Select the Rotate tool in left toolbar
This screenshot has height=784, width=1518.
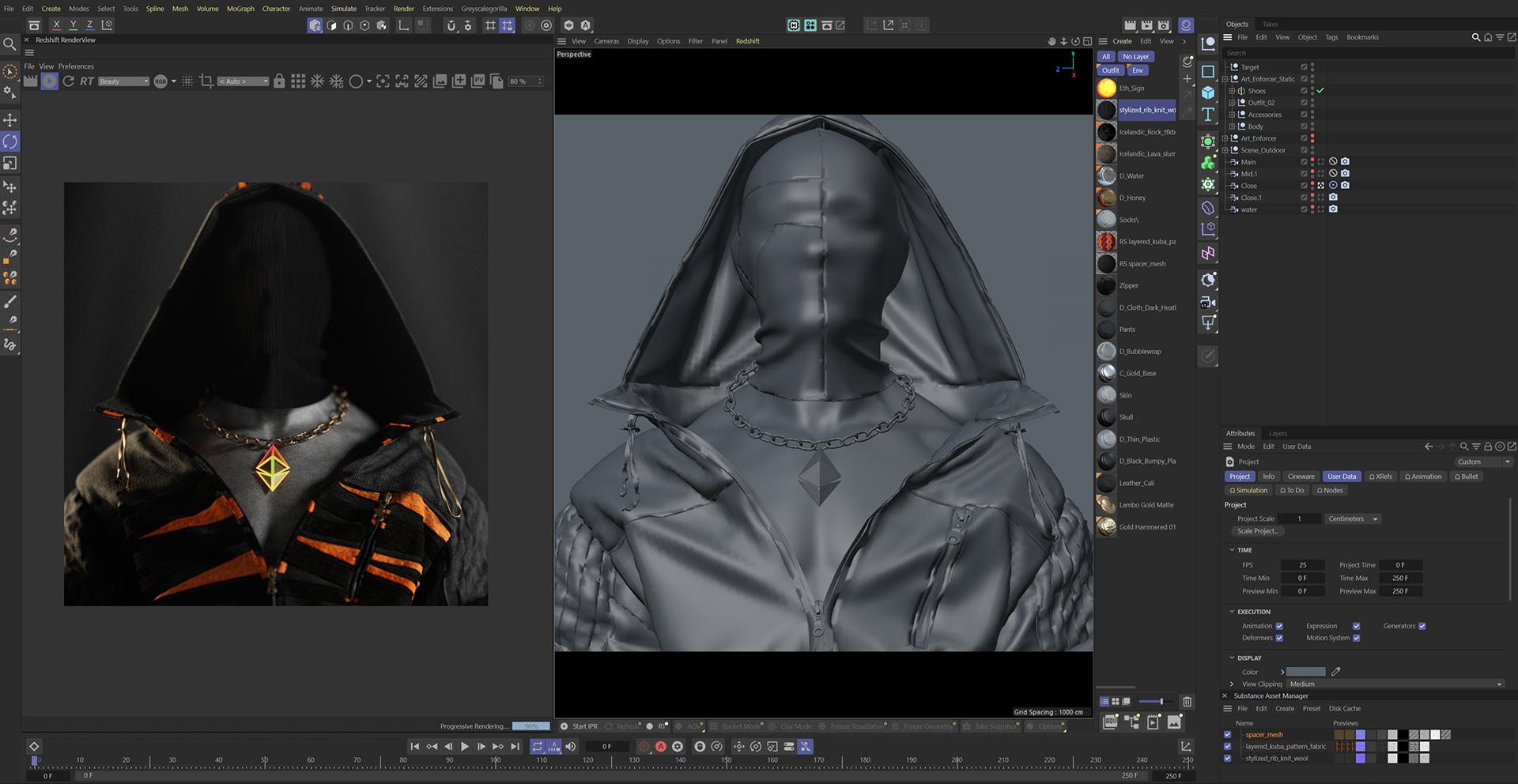(10, 141)
